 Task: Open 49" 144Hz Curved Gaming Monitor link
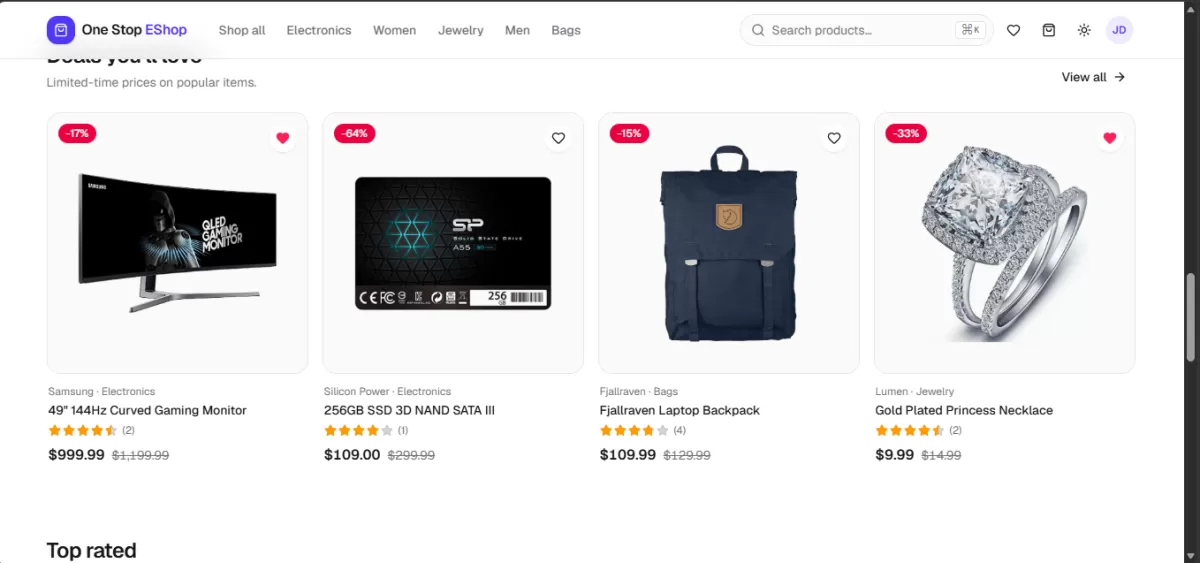click(147, 410)
